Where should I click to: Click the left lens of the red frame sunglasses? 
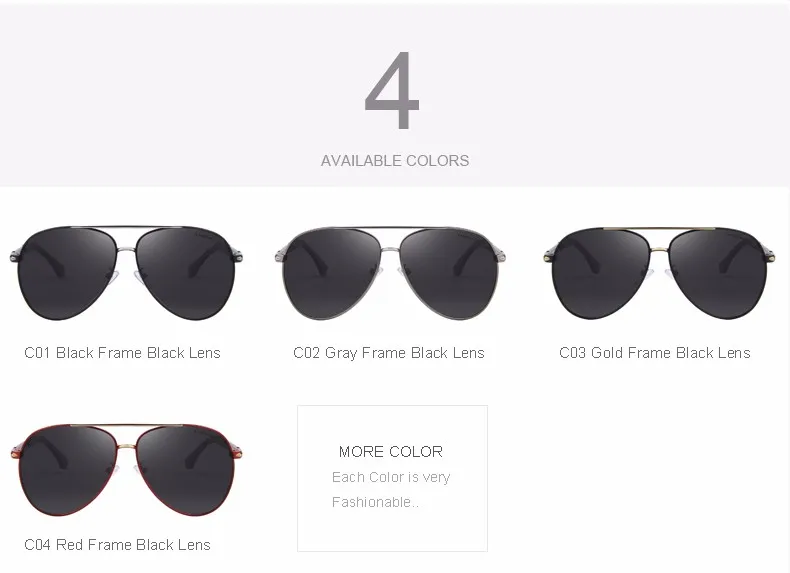tap(68, 471)
